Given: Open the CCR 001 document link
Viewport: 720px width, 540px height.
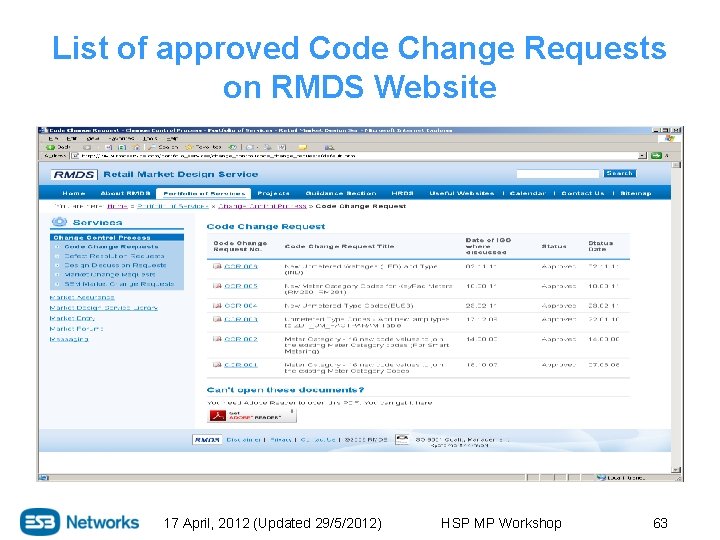Looking at the screenshot, I should pos(241,365).
